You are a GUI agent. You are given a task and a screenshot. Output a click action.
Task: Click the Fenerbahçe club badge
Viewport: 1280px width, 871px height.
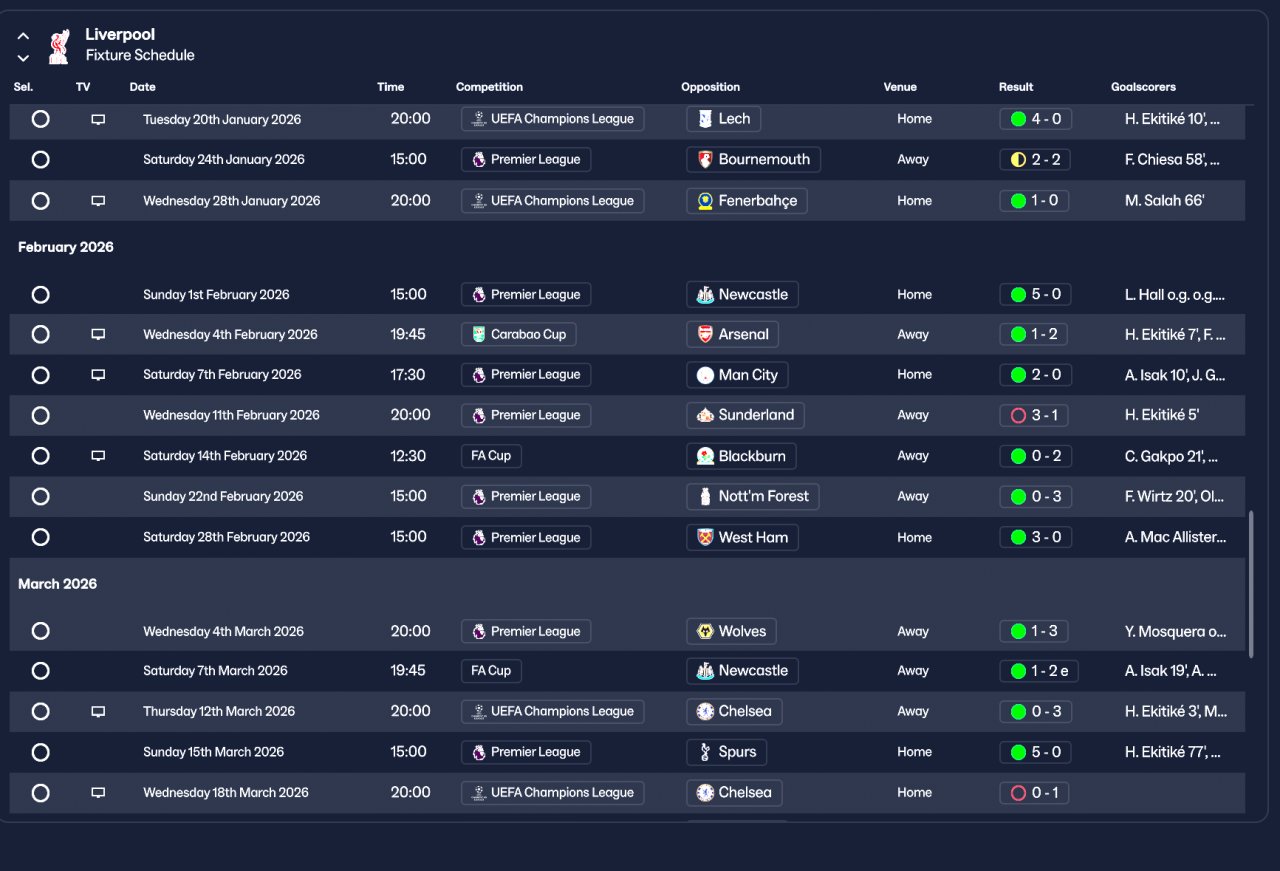[705, 201]
